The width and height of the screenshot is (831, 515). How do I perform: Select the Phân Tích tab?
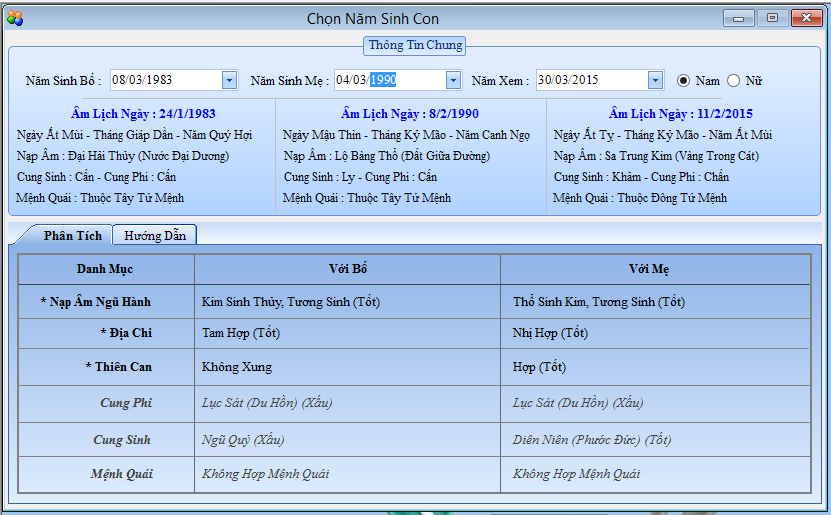(72, 236)
